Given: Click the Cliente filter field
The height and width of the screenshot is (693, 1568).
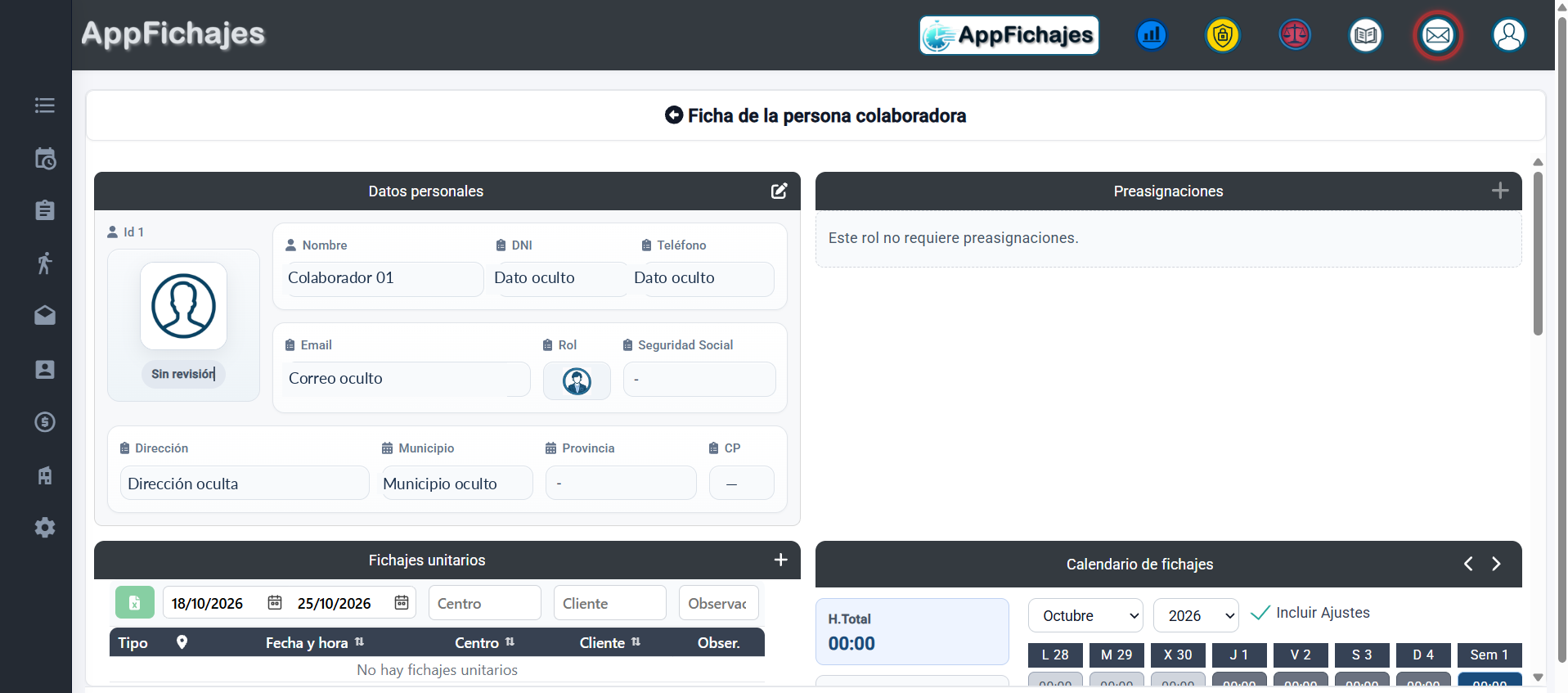Looking at the screenshot, I should point(610,603).
